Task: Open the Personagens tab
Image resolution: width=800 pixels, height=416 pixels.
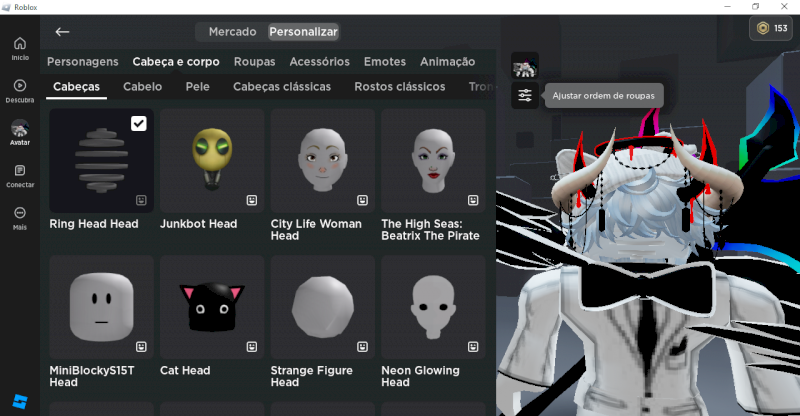Action: (x=83, y=62)
